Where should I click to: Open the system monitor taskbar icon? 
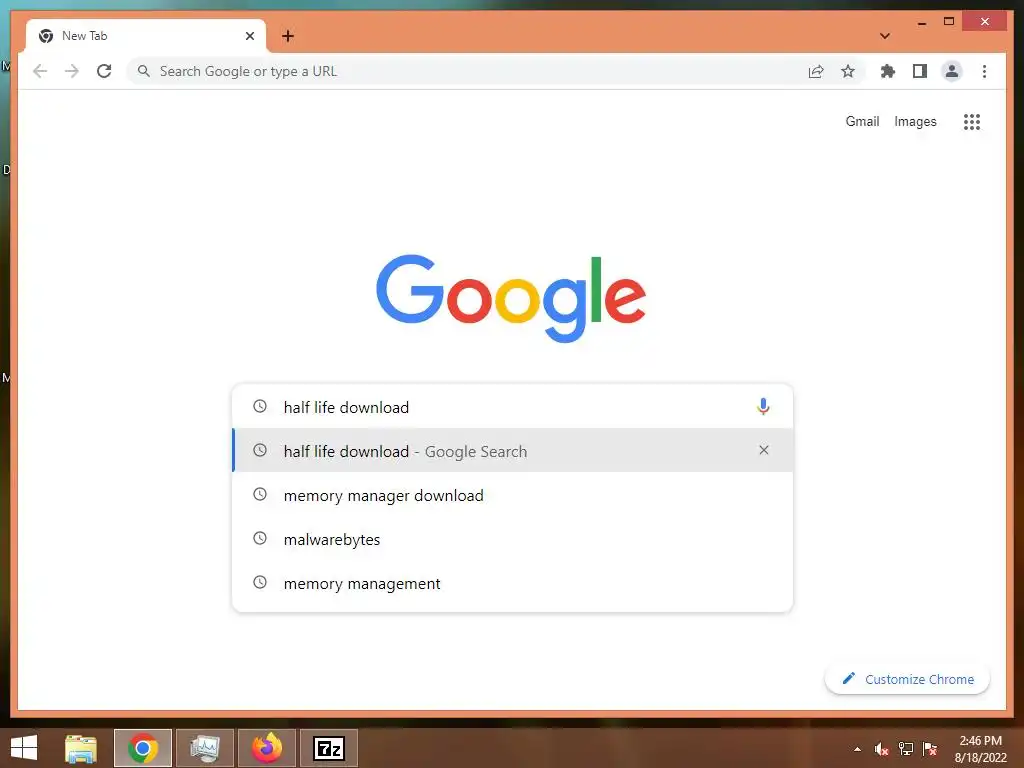(x=205, y=748)
